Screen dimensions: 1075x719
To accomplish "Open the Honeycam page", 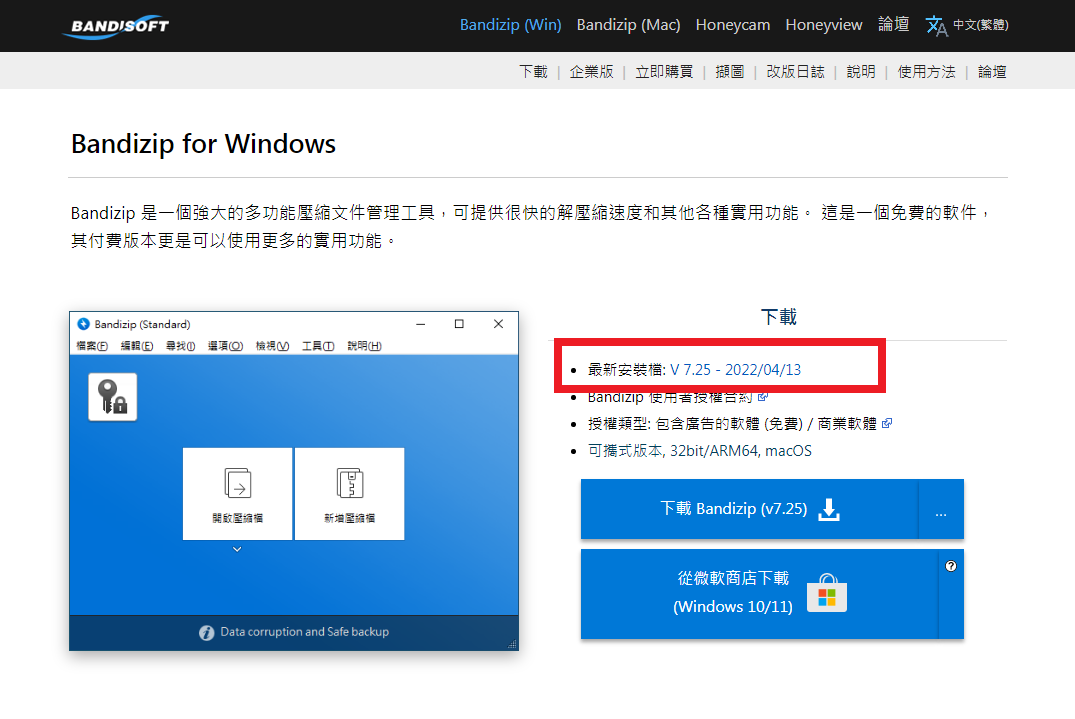I will pyautogui.click(x=733, y=25).
